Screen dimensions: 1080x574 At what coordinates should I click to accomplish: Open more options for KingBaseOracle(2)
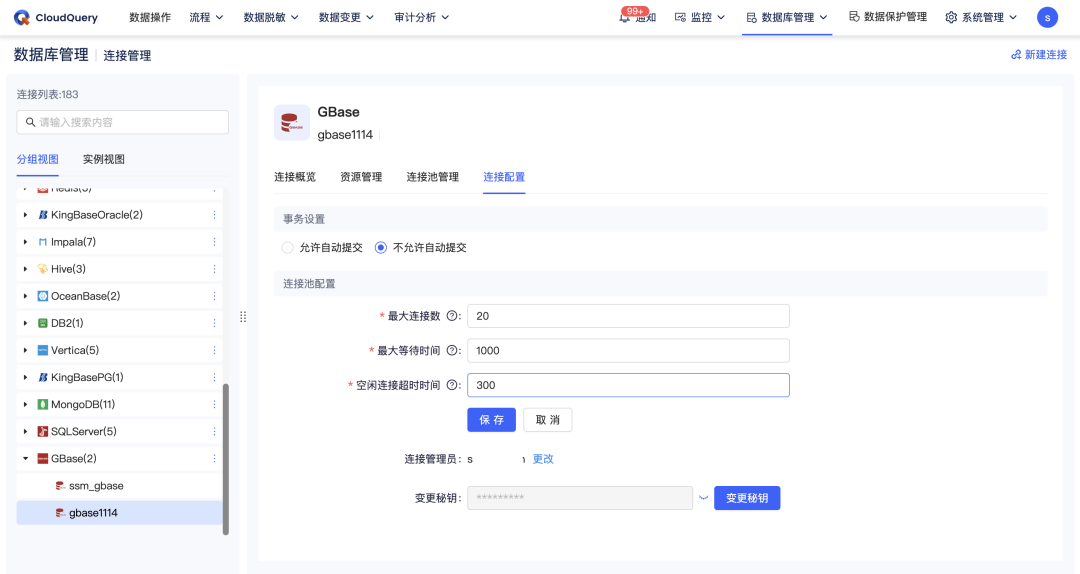214,215
